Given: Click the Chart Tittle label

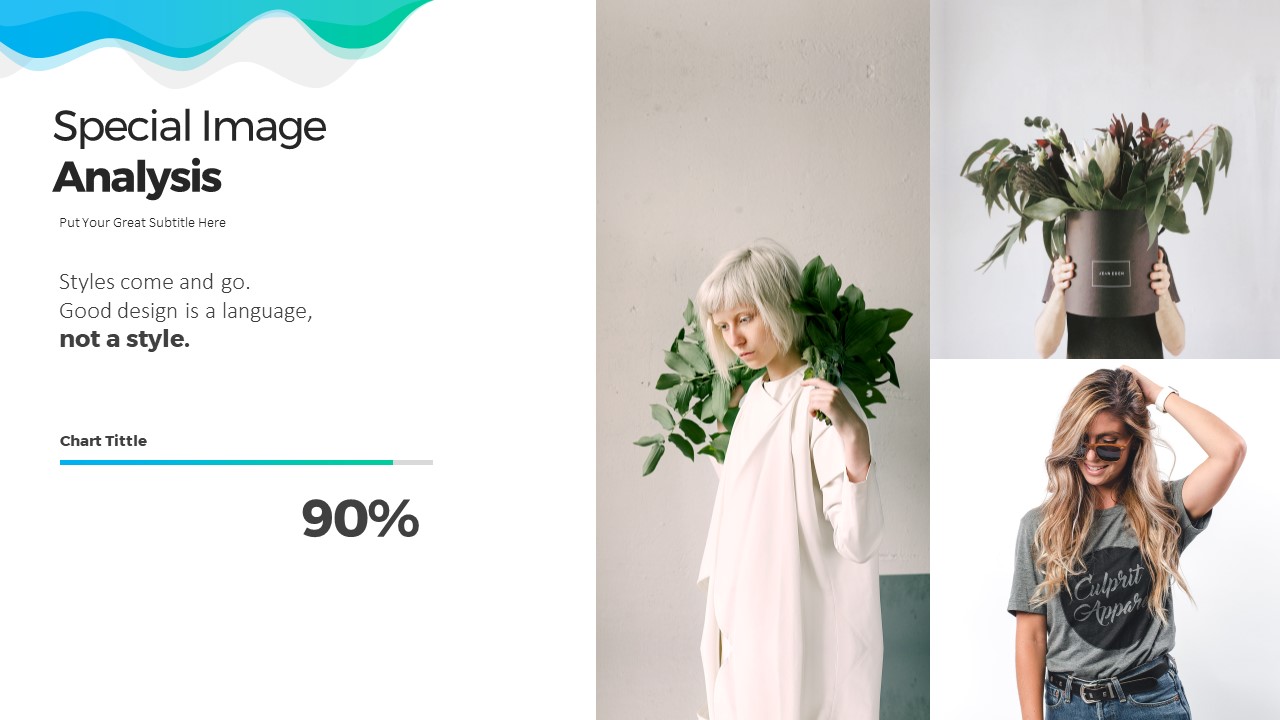Looking at the screenshot, I should (x=103, y=441).
